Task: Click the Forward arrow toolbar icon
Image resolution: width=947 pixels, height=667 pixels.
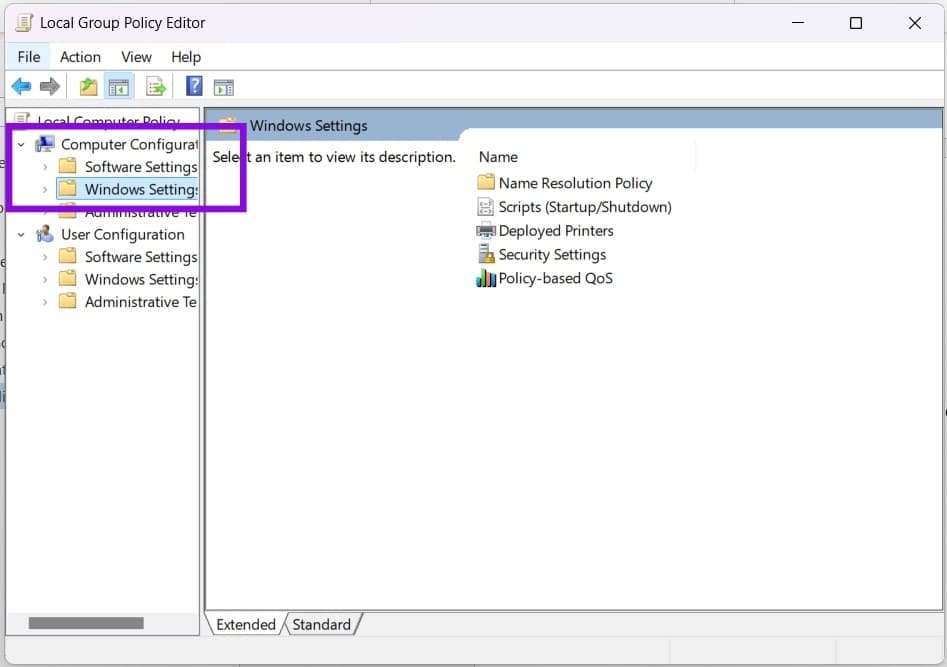Action: (x=50, y=86)
